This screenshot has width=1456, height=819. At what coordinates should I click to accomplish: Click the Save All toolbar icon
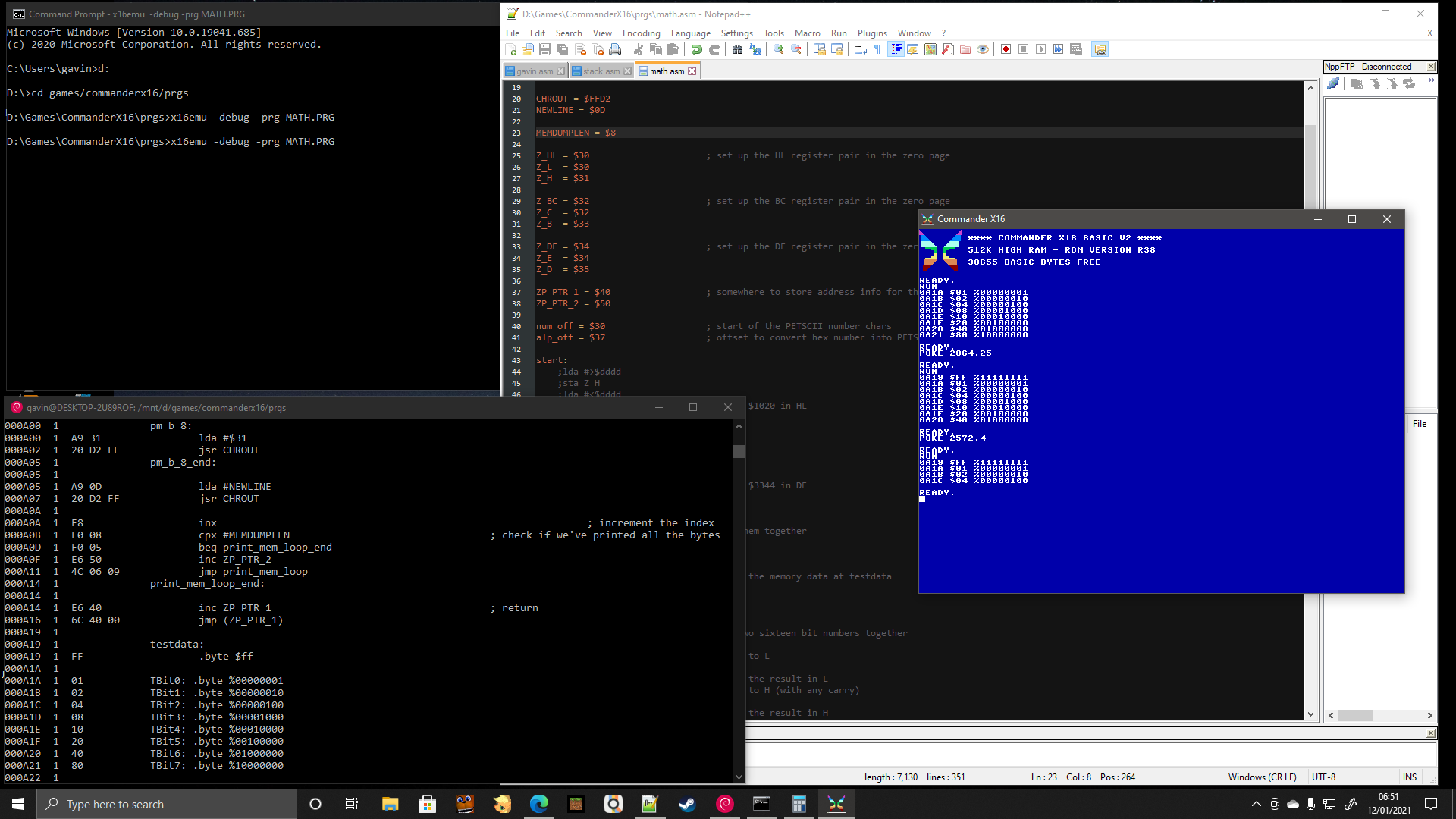click(x=563, y=49)
